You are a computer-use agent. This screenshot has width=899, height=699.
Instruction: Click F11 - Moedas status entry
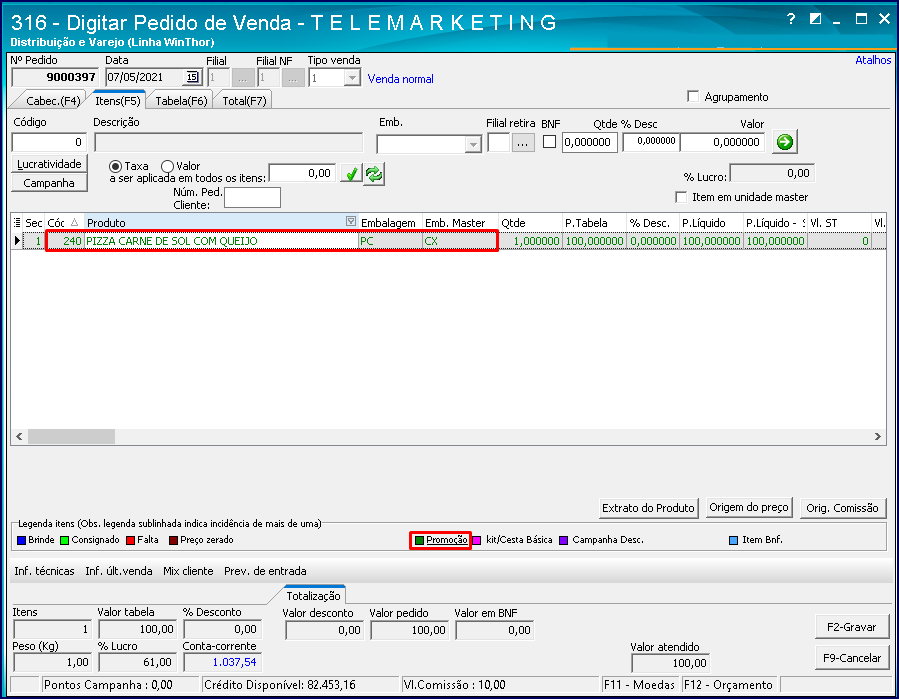coord(639,685)
